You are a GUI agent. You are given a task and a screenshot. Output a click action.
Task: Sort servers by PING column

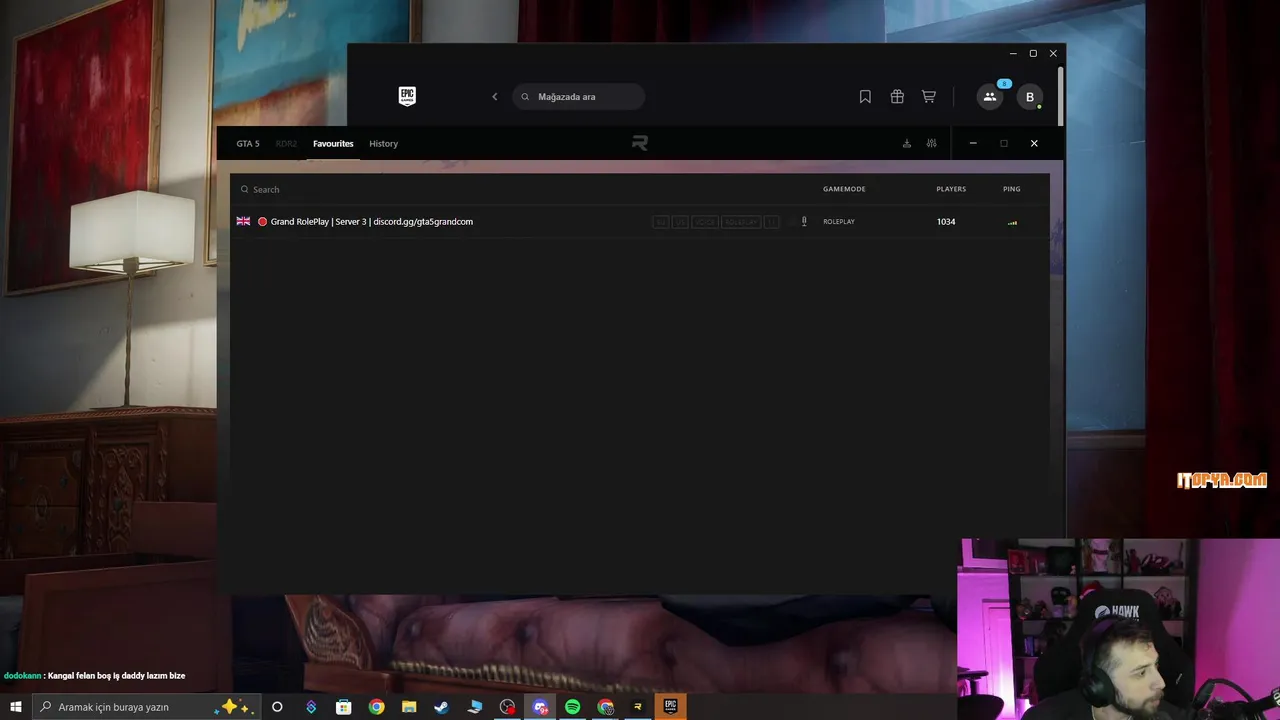pos(1012,189)
